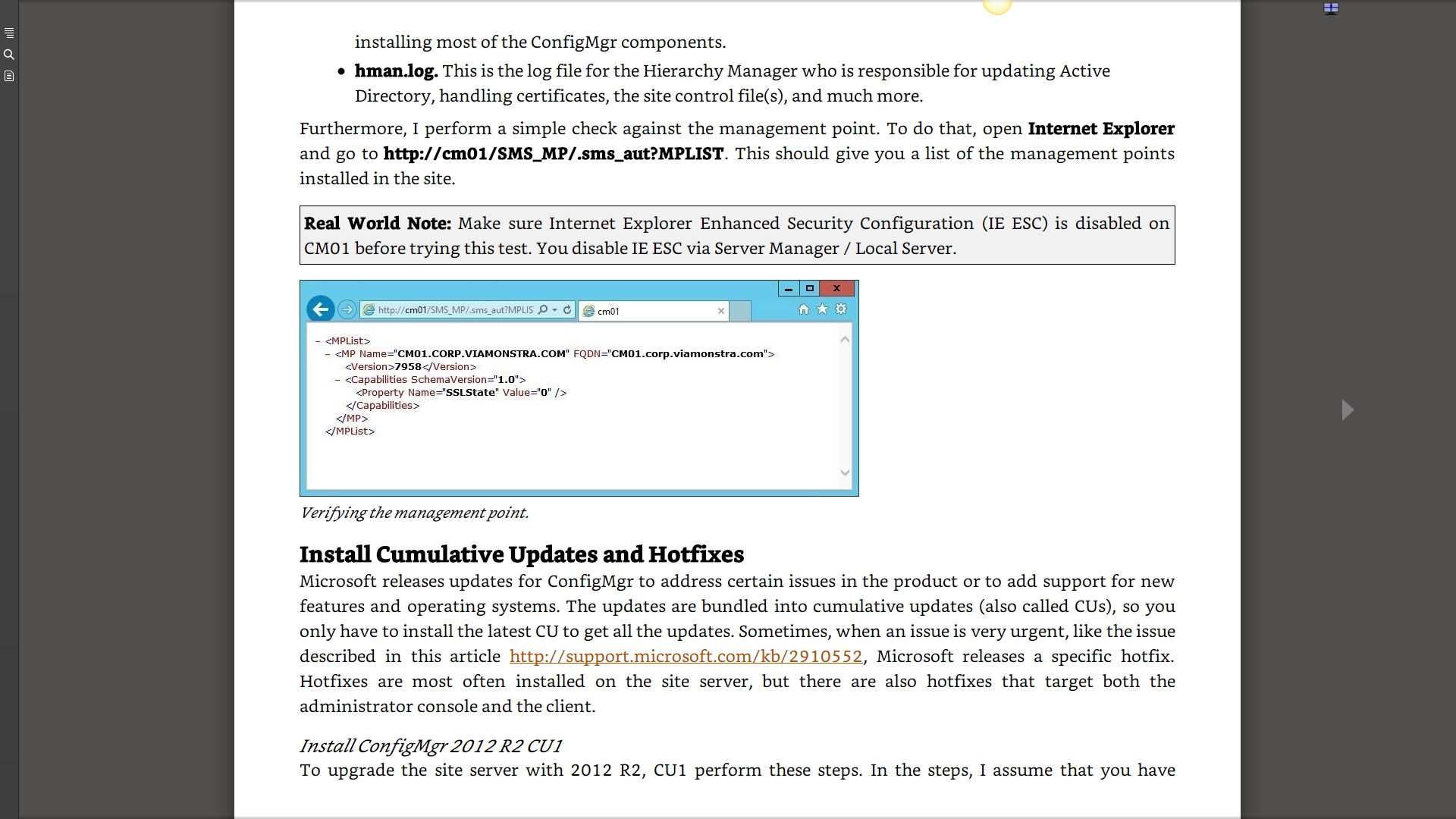Click the favorites star icon in screenshot
This screenshot has height=819, width=1456.
(822, 309)
